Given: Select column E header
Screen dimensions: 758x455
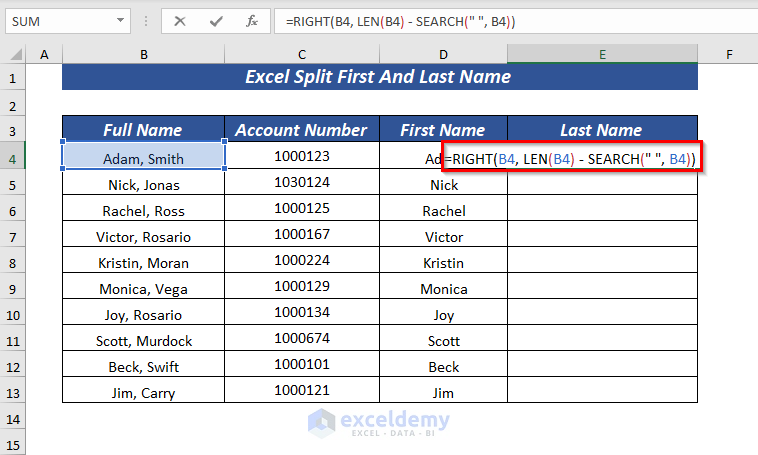Looking at the screenshot, I should click(602, 54).
